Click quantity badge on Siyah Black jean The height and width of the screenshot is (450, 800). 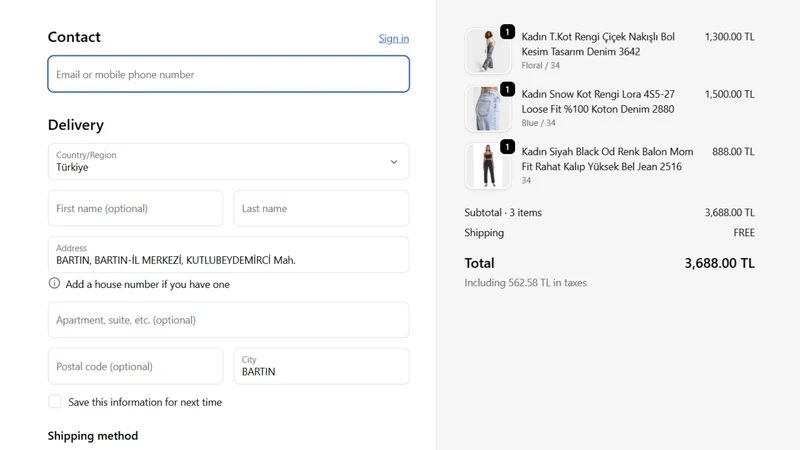coord(507,147)
